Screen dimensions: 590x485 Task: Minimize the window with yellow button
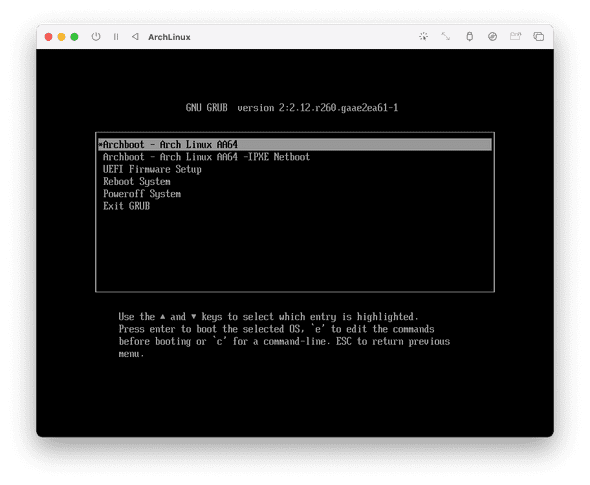click(61, 37)
